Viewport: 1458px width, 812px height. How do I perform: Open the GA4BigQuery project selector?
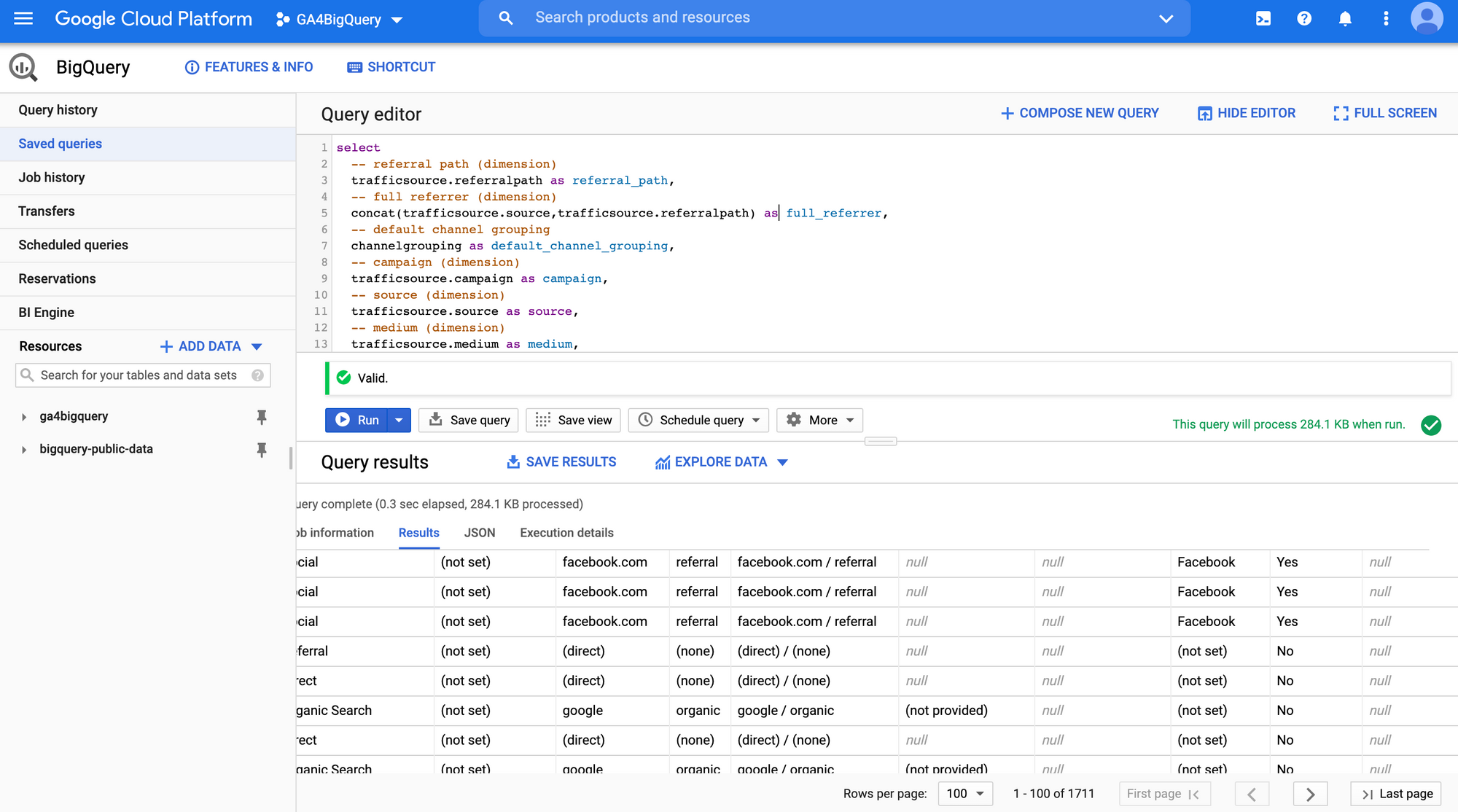tap(339, 20)
